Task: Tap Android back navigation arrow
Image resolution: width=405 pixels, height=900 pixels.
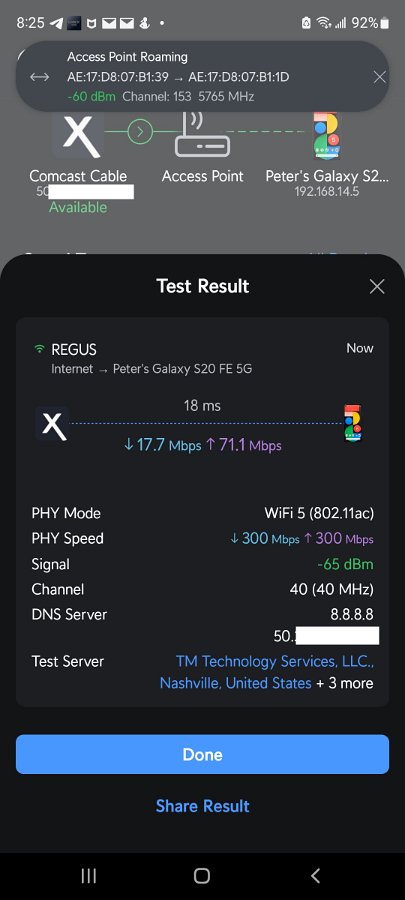Action: [x=315, y=875]
